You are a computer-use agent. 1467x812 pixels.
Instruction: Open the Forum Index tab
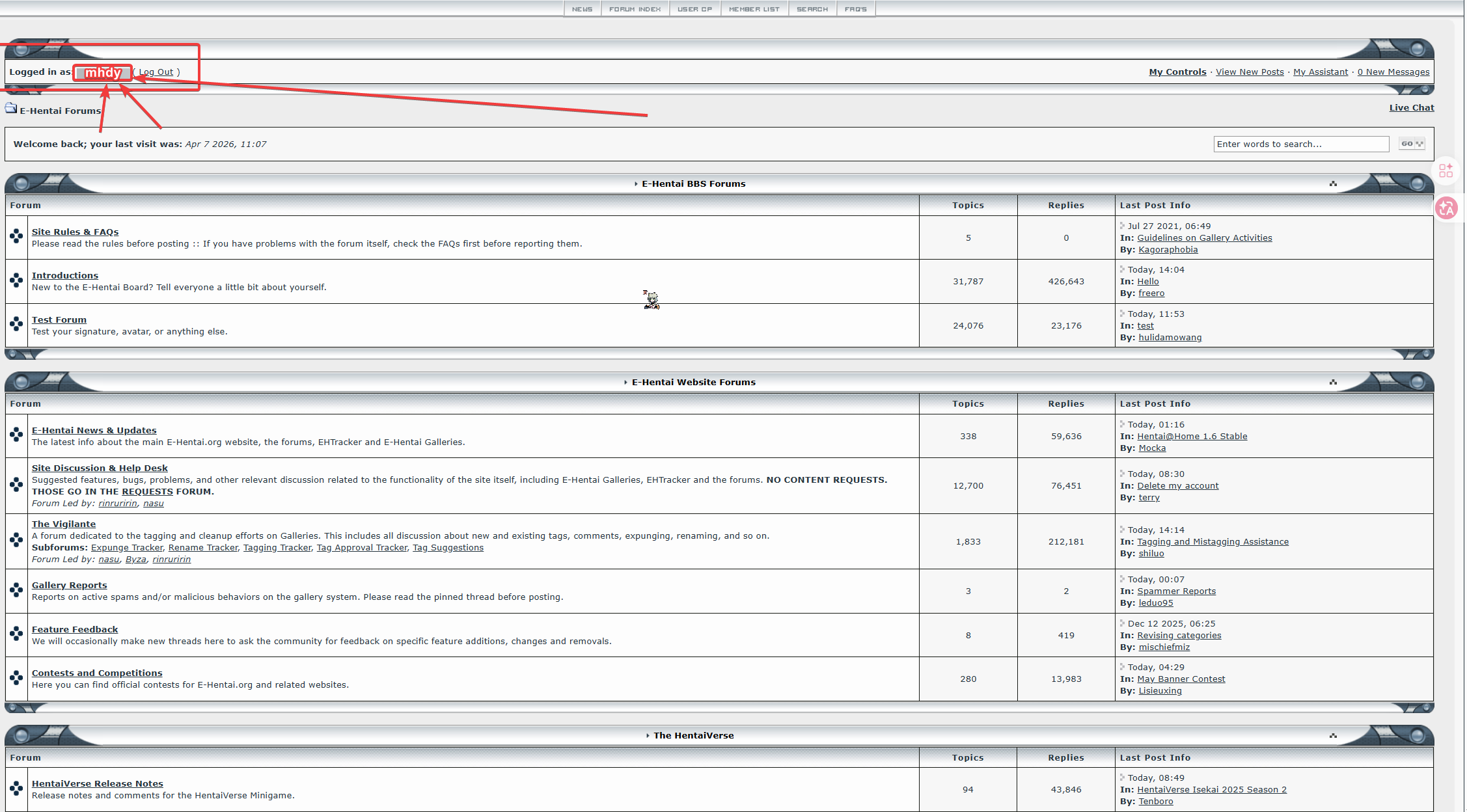[x=635, y=9]
